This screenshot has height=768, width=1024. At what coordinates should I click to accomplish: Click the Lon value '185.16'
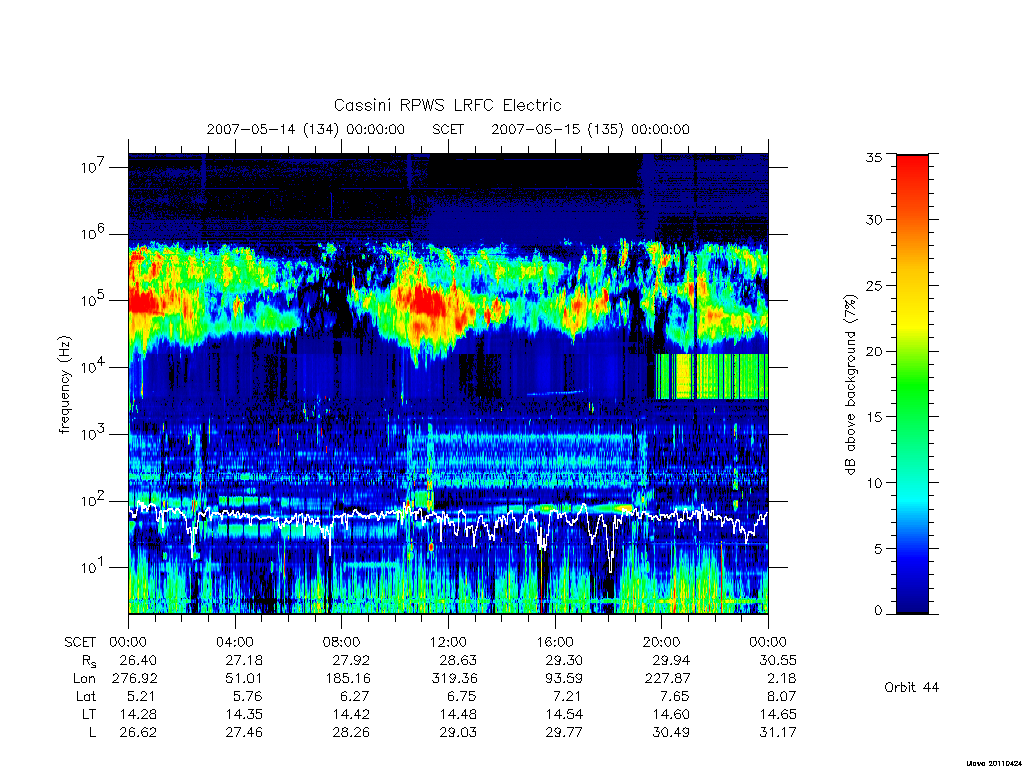pos(347,679)
